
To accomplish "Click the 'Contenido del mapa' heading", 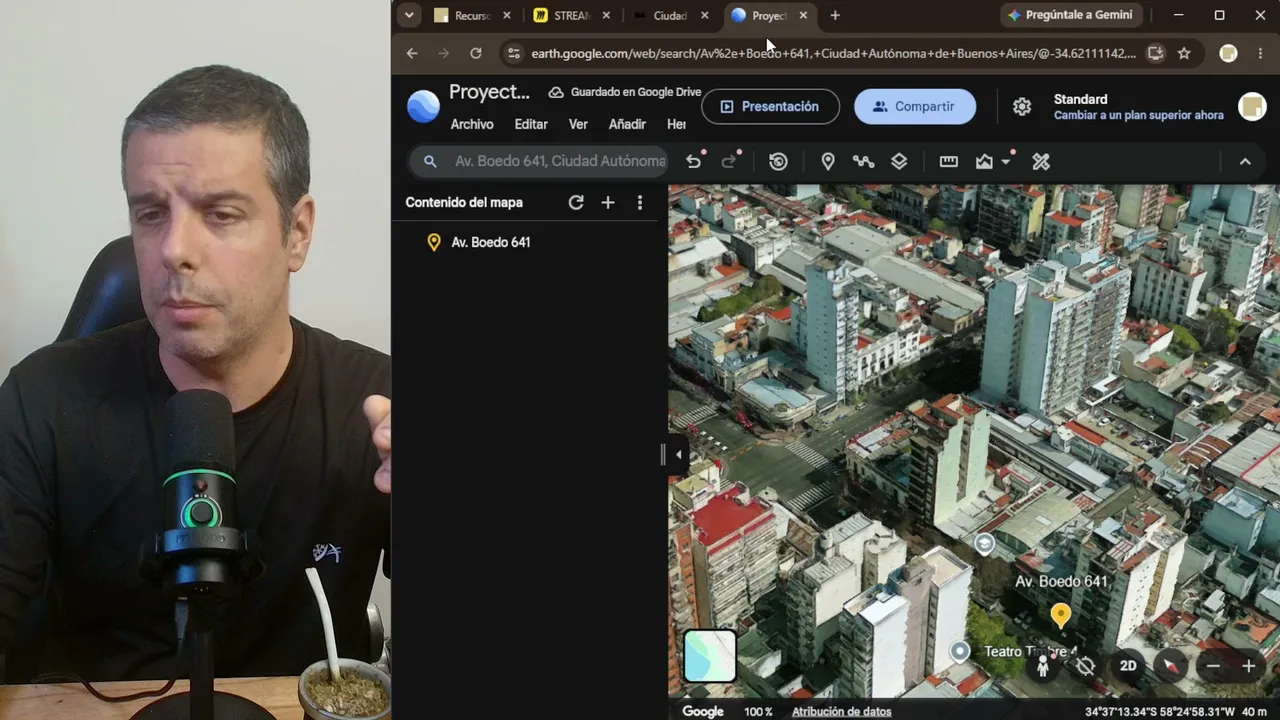I will tap(464, 202).
